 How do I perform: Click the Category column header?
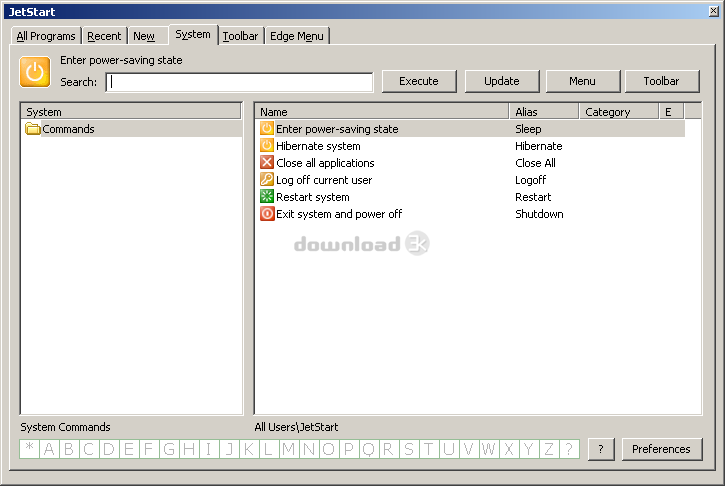point(619,112)
